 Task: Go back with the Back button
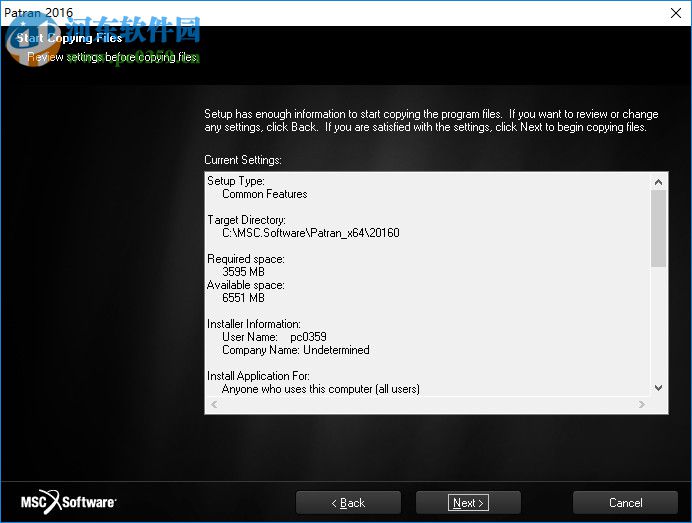(348, 502)
